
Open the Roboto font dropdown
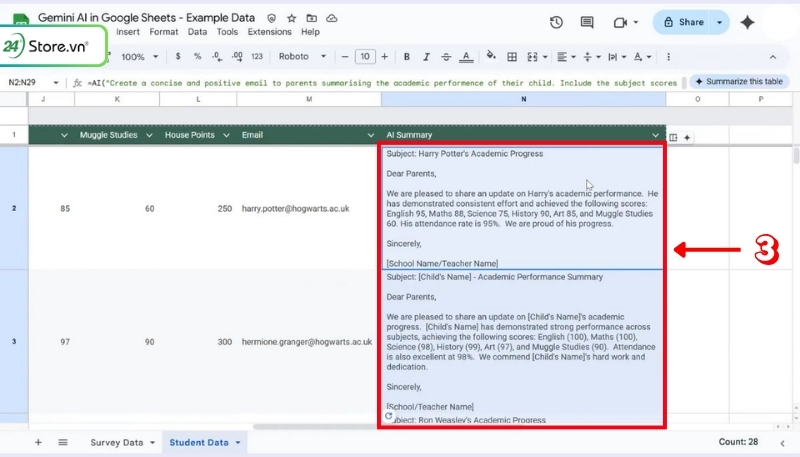(300, 57)
